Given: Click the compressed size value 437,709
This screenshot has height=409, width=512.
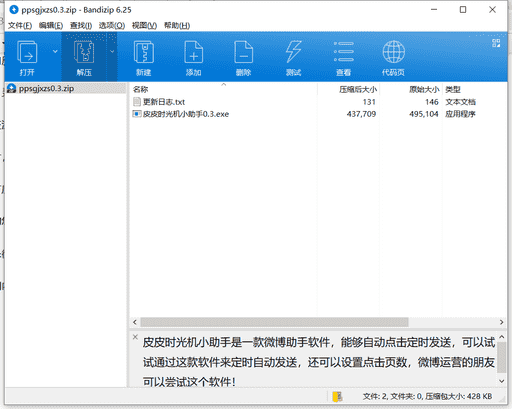Looking at the screenshot, I should (361, 114).
